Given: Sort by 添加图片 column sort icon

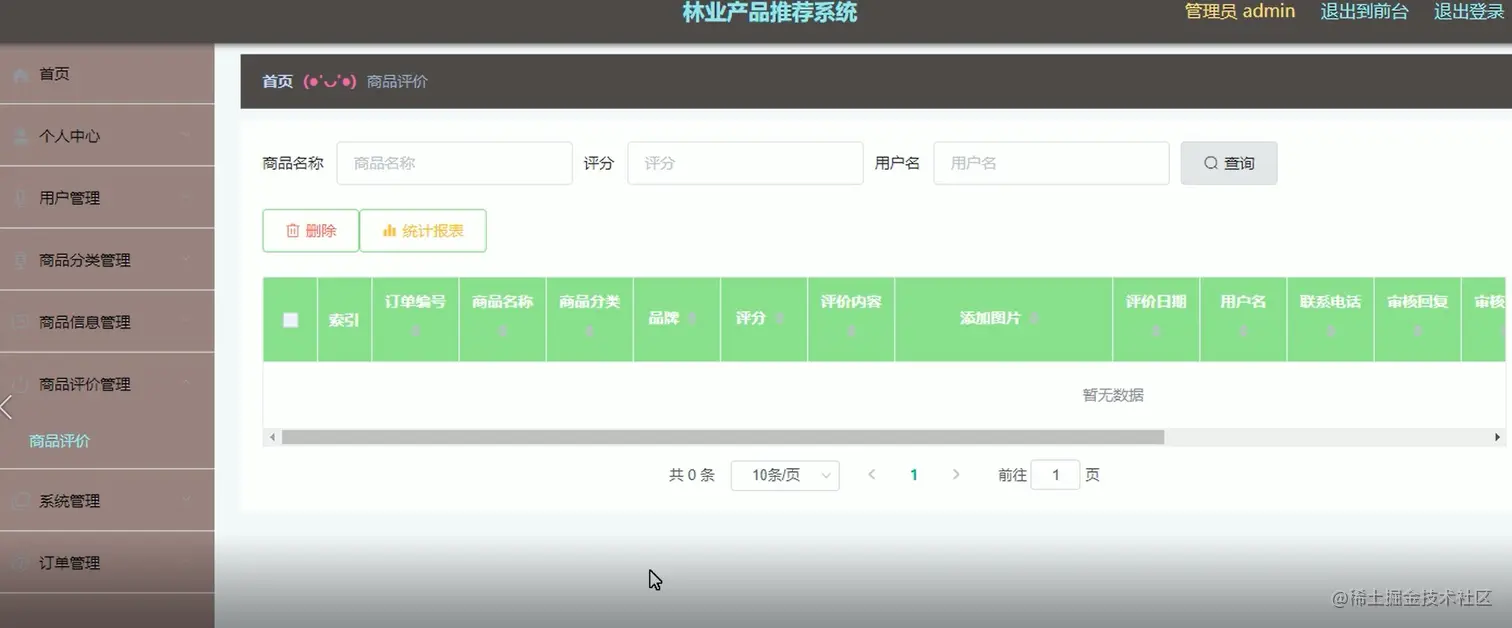Looking at the screenshot, I should [1034, 318].
